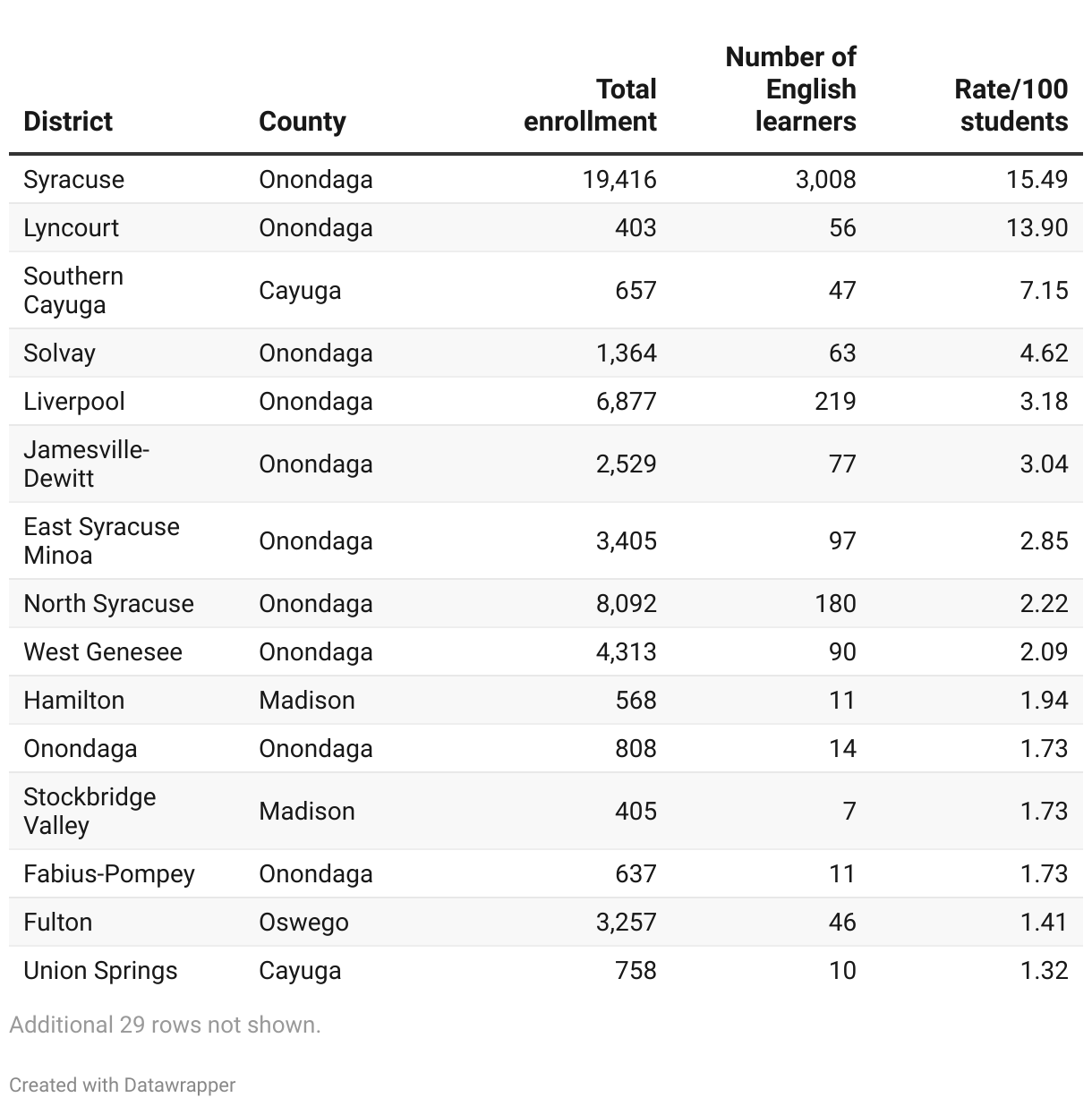Screen dimensions: 1092x1106
Task: Click Hamilton's Madison county cell
Action: tap(307, 700)
